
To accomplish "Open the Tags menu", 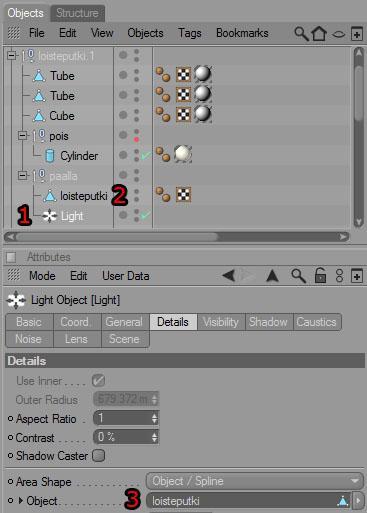I will point(189,33).
